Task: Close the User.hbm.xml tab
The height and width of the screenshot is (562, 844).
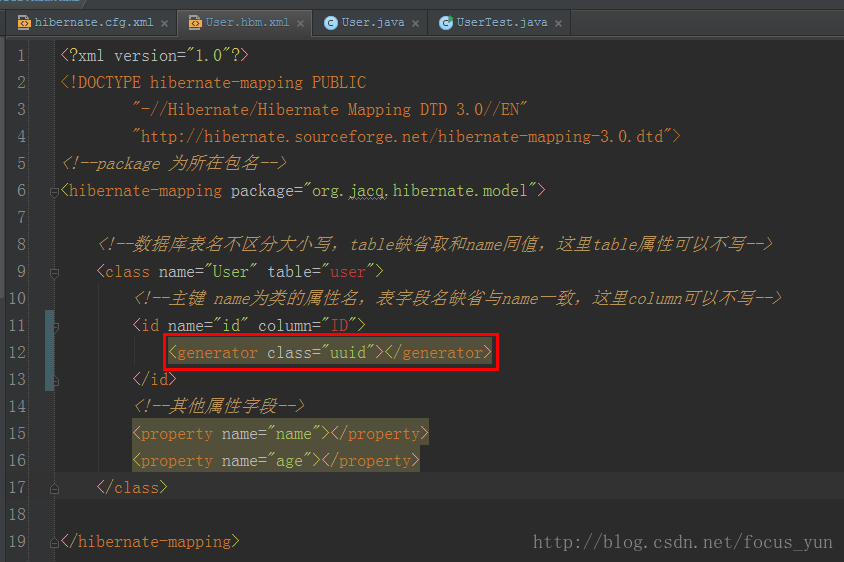Action: click(300, 24)
